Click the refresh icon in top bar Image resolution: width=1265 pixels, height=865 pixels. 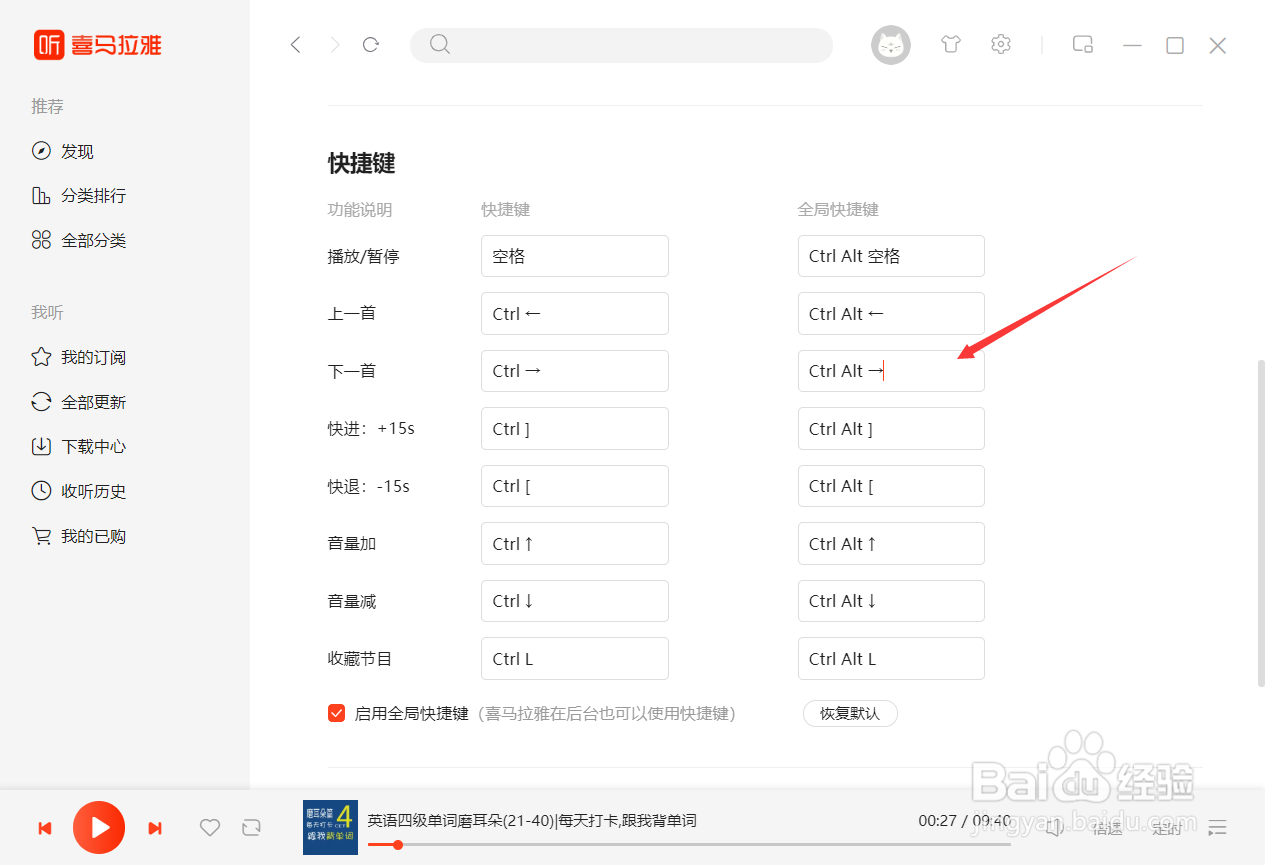370,44
